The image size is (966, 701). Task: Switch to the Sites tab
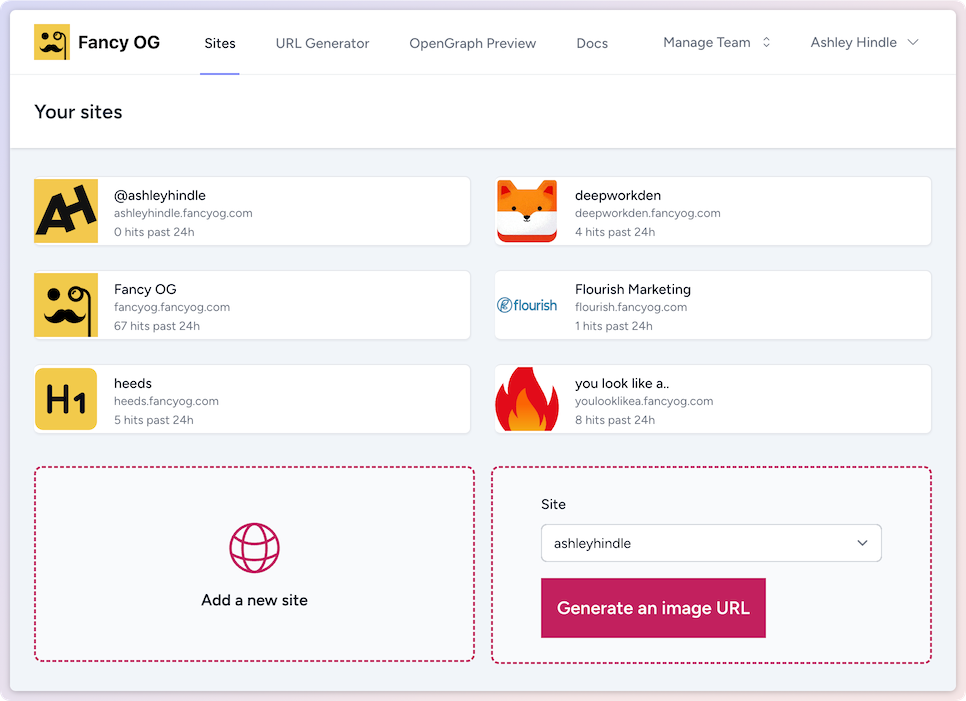(220, 43)
